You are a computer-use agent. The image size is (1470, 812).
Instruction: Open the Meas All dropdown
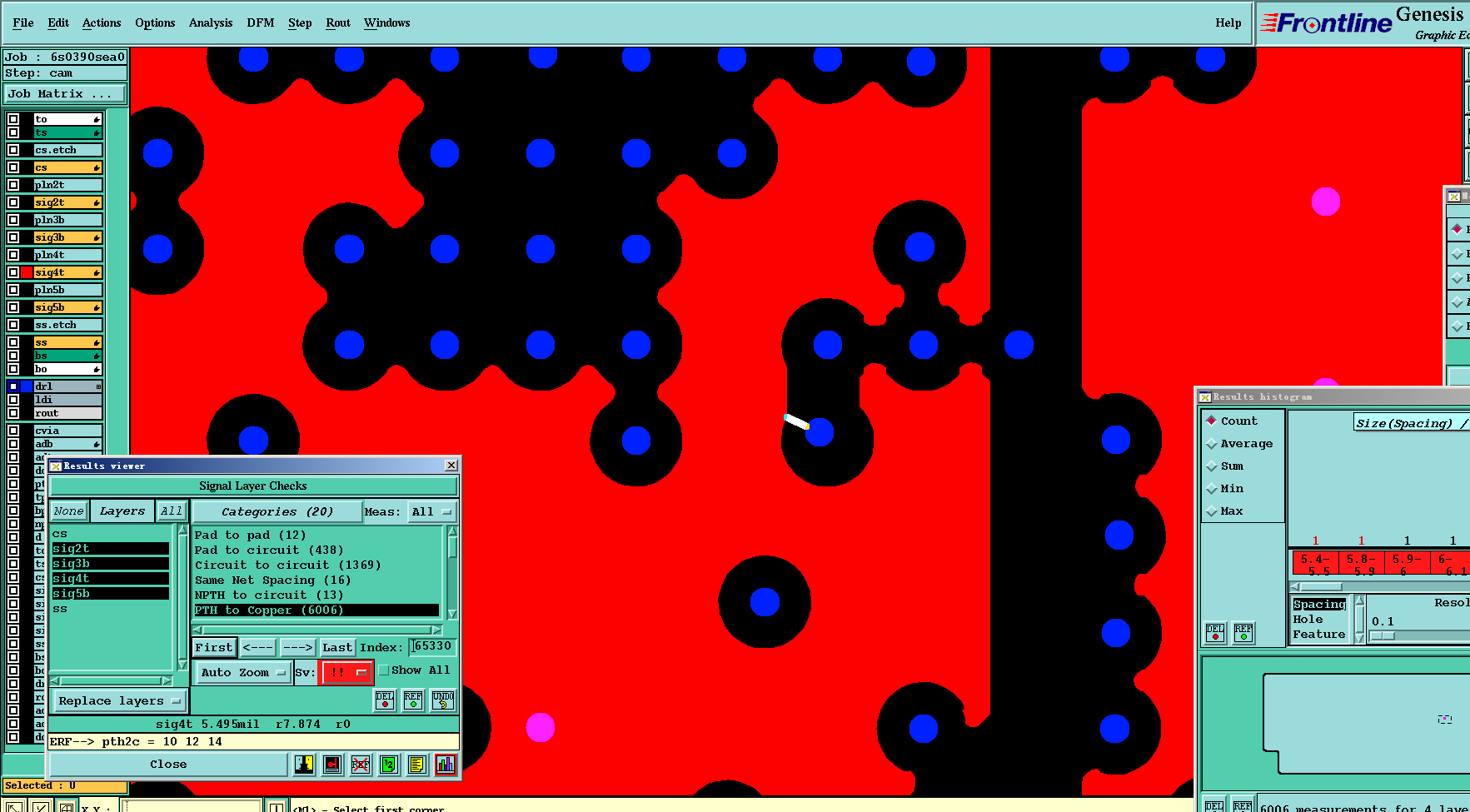tap(431, 511)
